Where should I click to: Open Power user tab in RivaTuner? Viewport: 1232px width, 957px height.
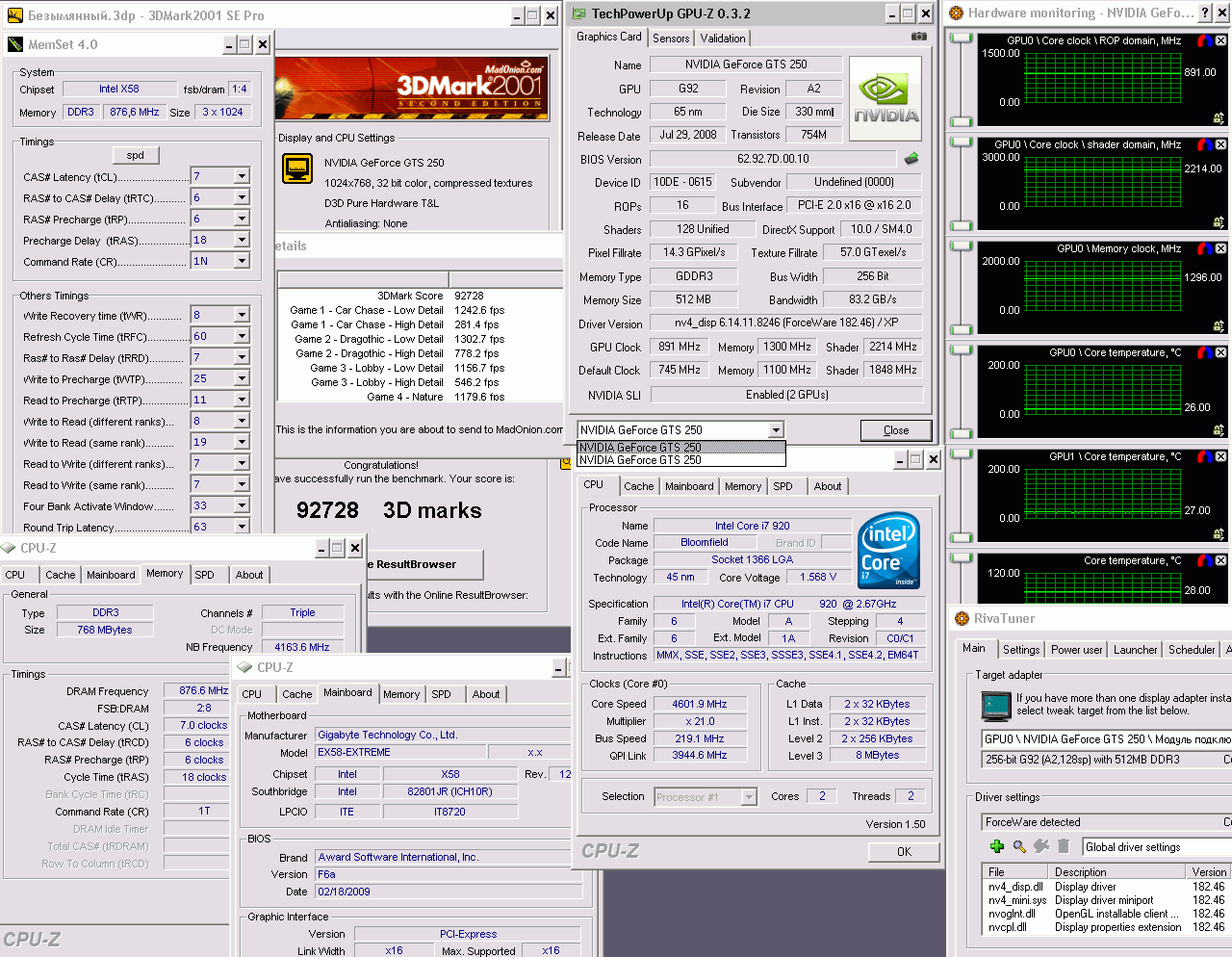(1077, 650)
